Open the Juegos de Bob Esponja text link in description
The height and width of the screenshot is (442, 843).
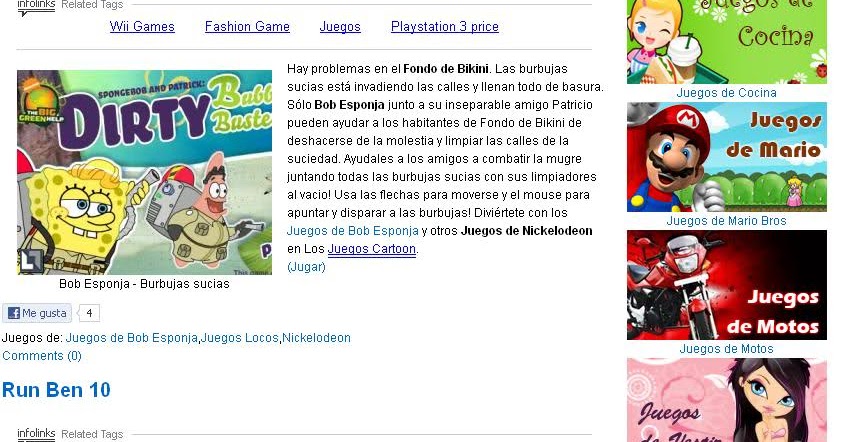click(x=353, y=231)
